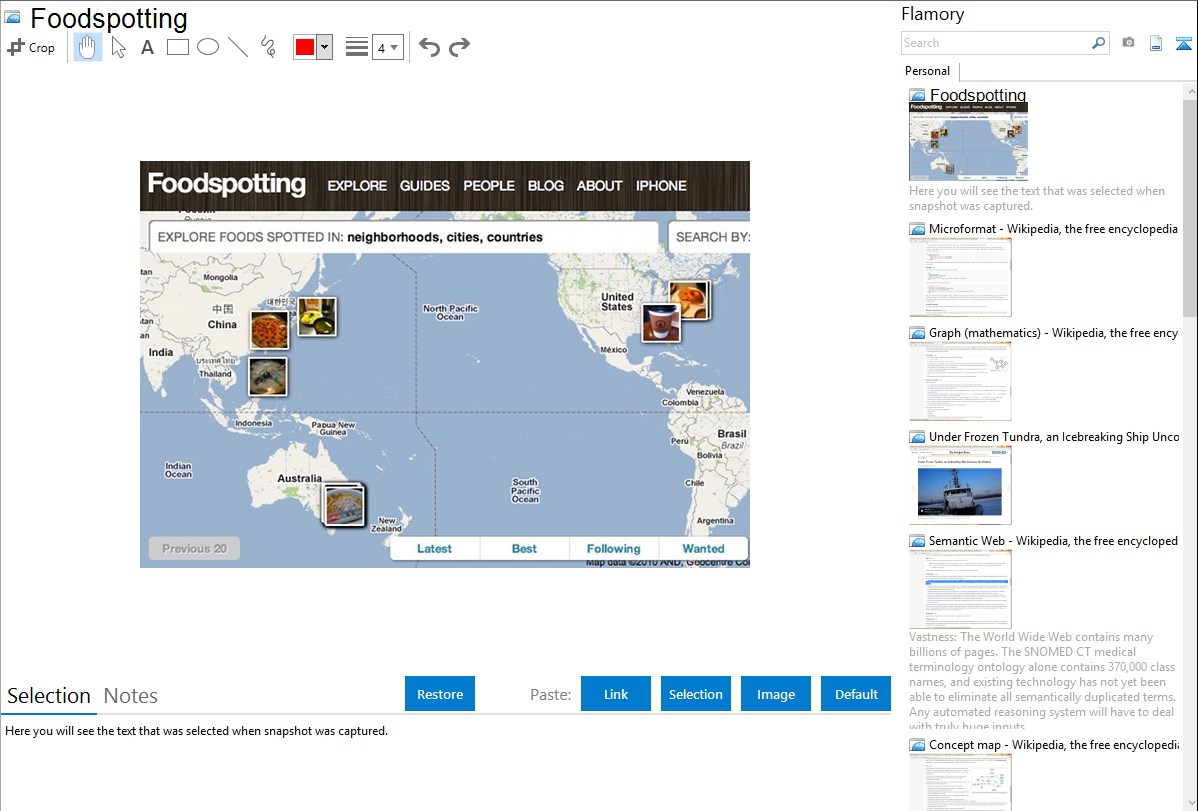
Task: Click the line thickness icon
Action: pyautogui.click(x=356, y=47)
